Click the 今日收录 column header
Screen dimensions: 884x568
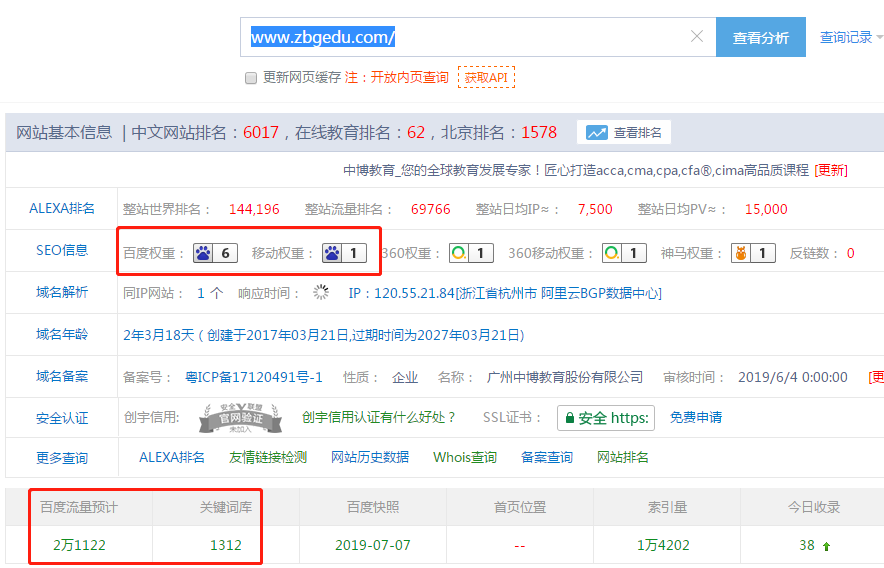click(x=814, y=508)
